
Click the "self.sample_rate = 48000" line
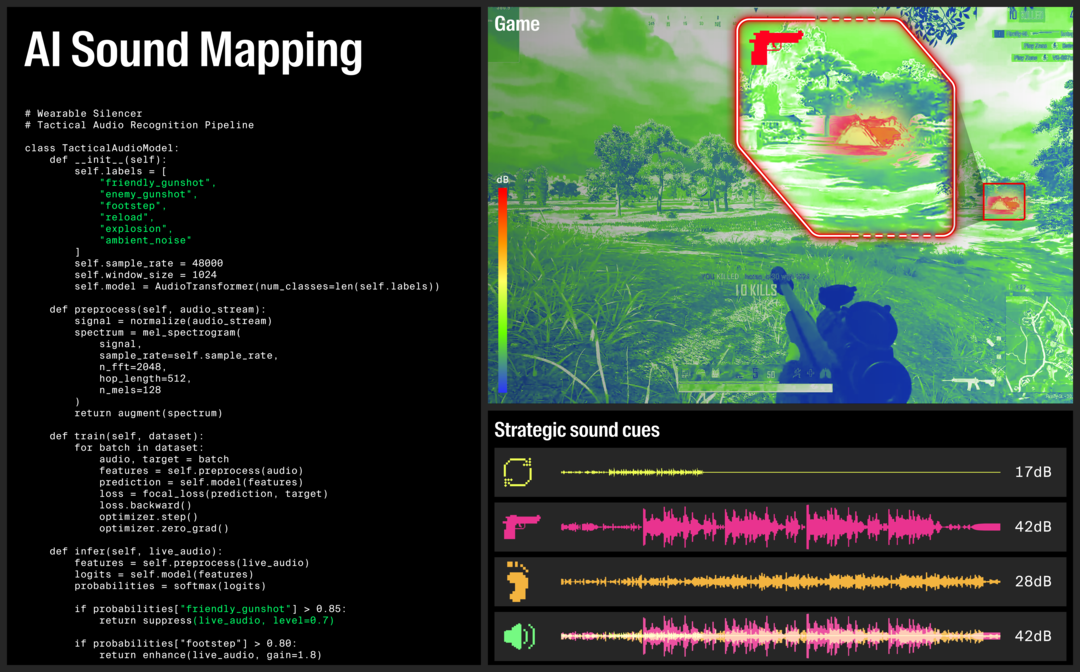(x=149, y=263)
